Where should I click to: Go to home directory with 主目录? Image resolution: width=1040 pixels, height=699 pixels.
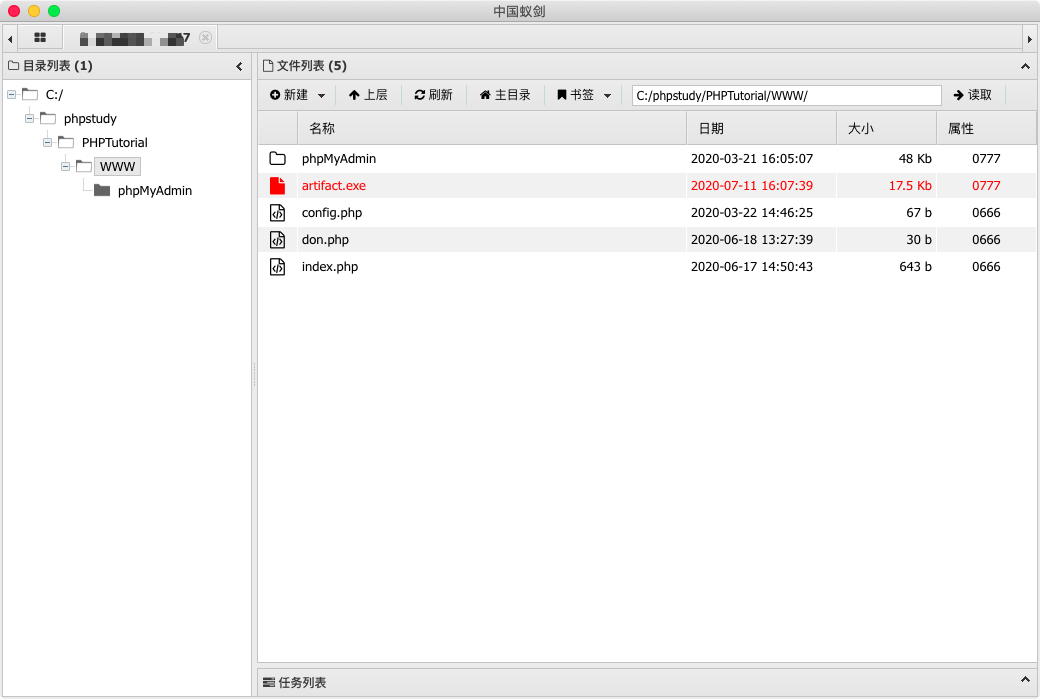coord(505,95)
